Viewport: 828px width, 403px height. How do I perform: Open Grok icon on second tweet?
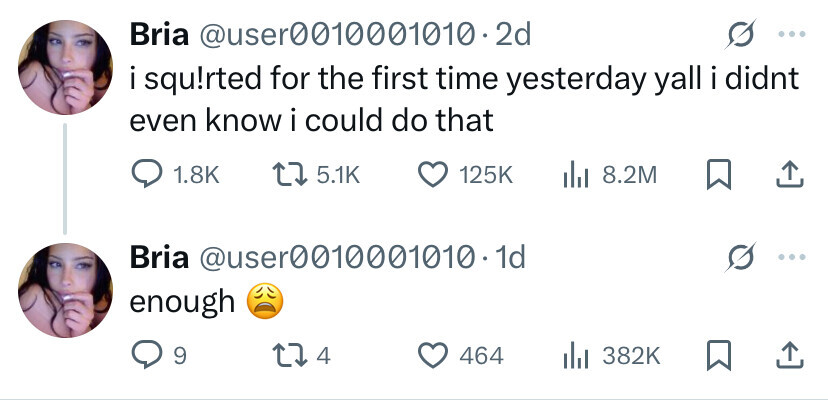pos(741,259)
